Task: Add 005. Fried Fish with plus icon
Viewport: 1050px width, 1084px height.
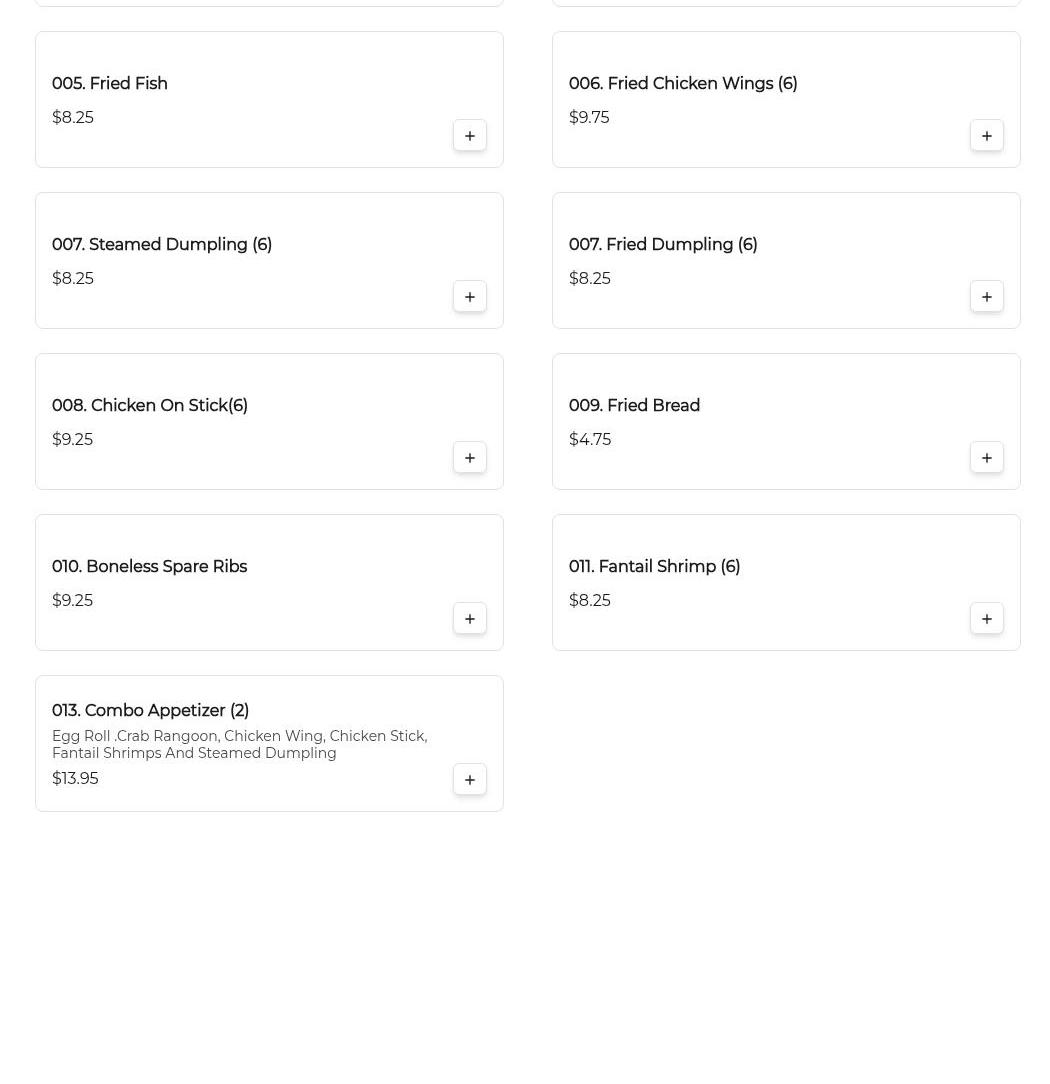Action: pyautogui.click(x=469, y=136)
